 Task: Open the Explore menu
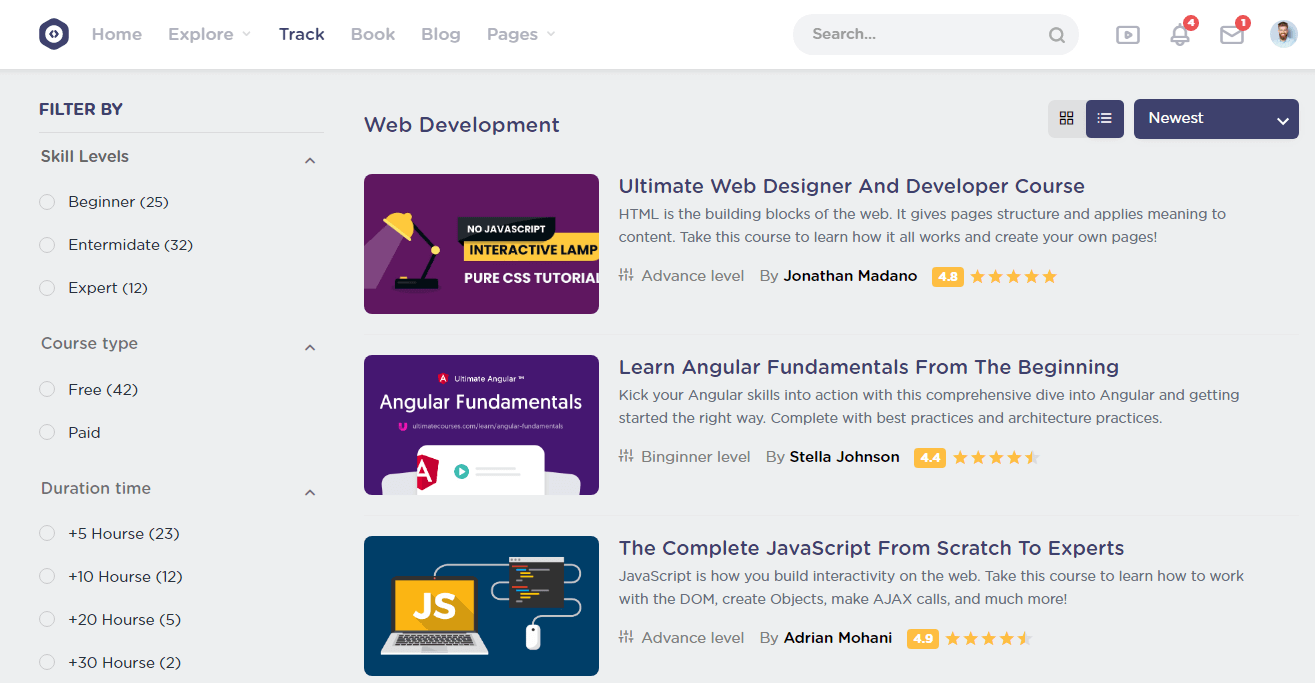pos(209,34)
